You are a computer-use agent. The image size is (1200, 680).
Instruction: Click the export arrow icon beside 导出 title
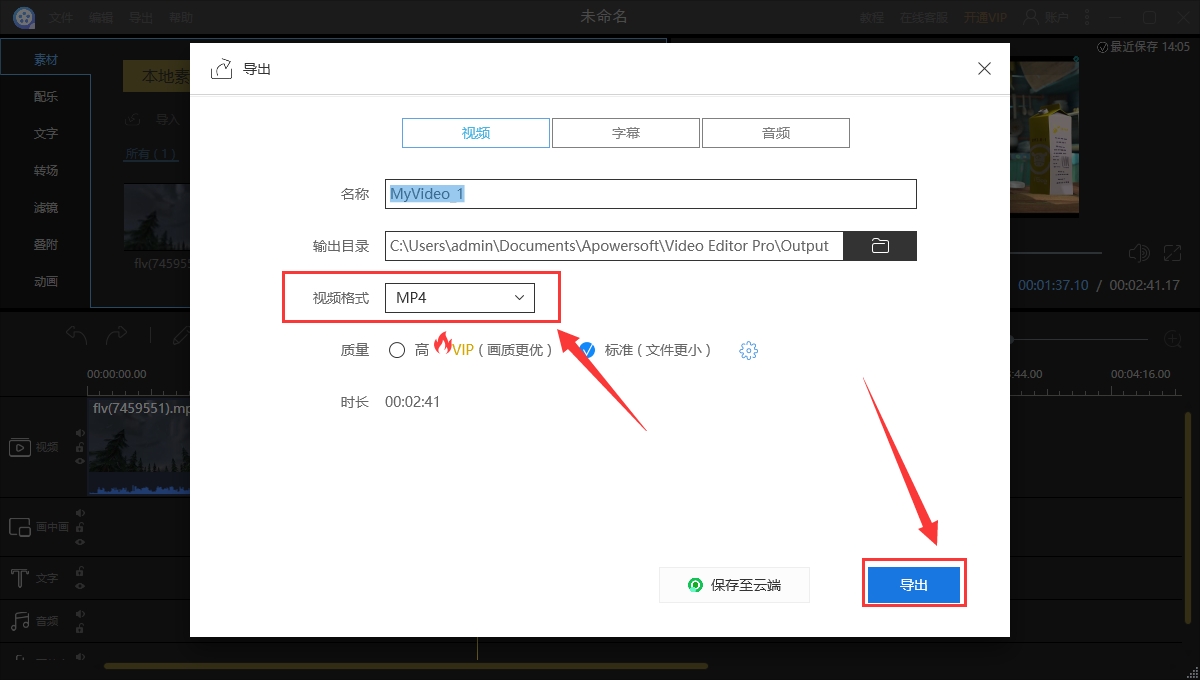[221, 69]
